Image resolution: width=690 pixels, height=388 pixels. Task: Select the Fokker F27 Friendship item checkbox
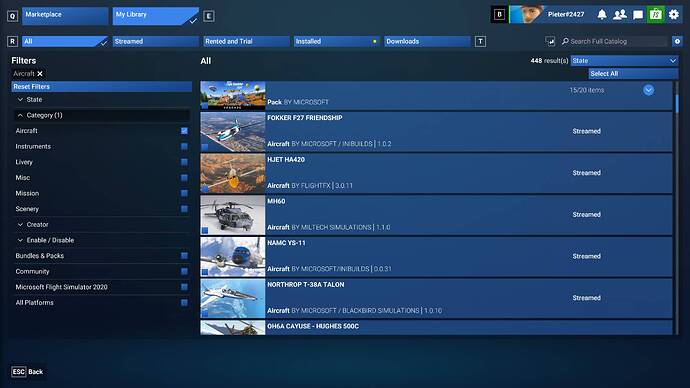coord(205,147)
